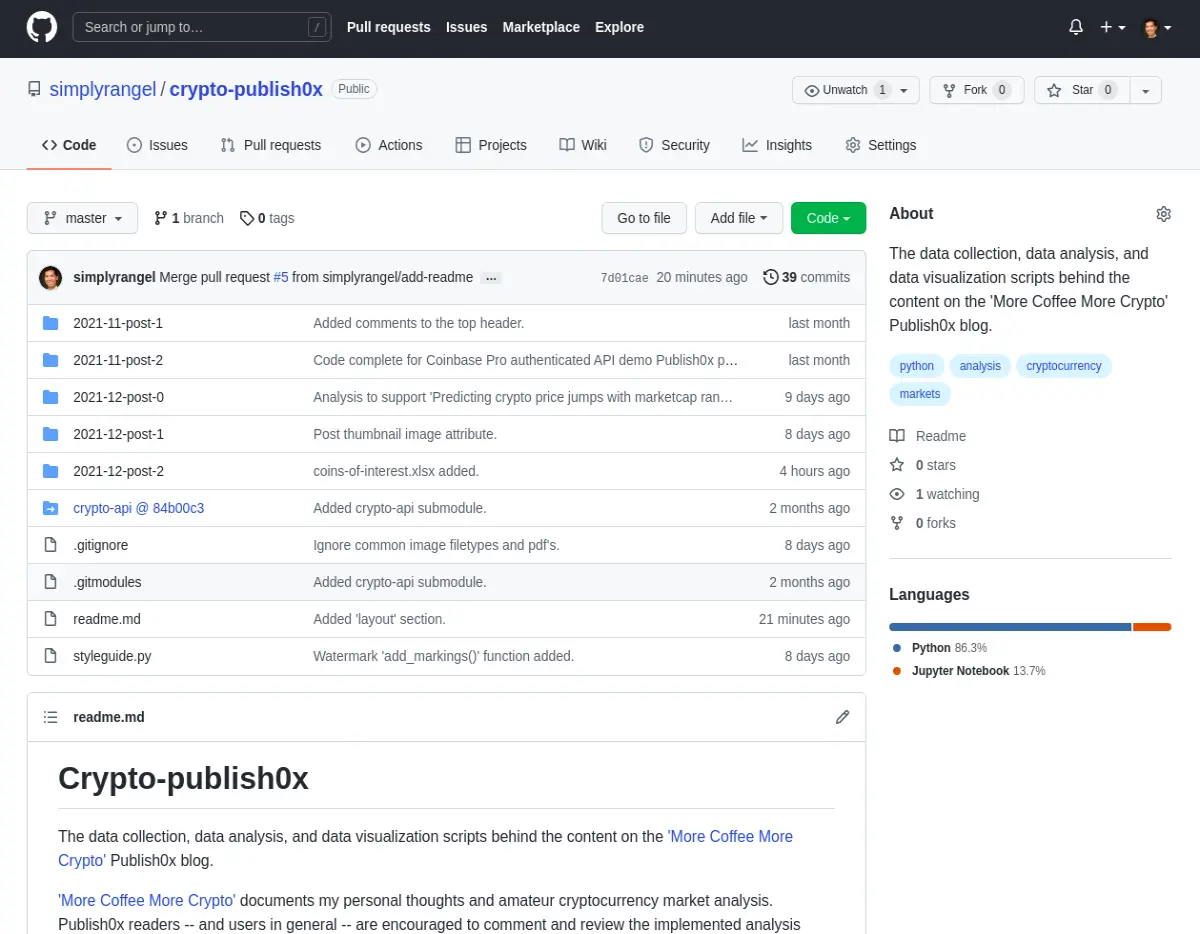Click the Go to file button
Image resolution: width=1200 pixels, height=934 pixels.
[644, 218]
